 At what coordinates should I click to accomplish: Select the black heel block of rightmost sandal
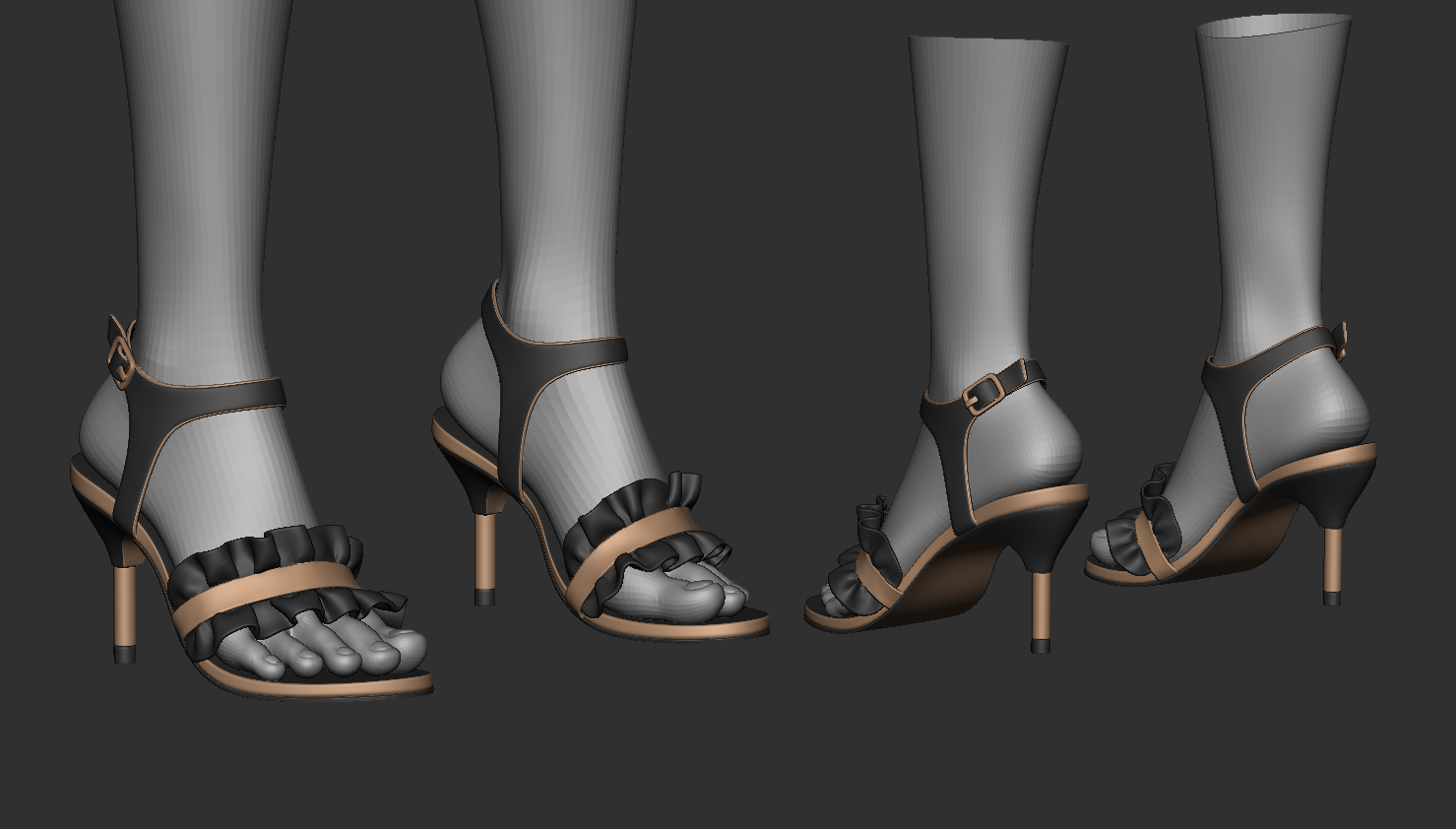(x=1347, y=492)
